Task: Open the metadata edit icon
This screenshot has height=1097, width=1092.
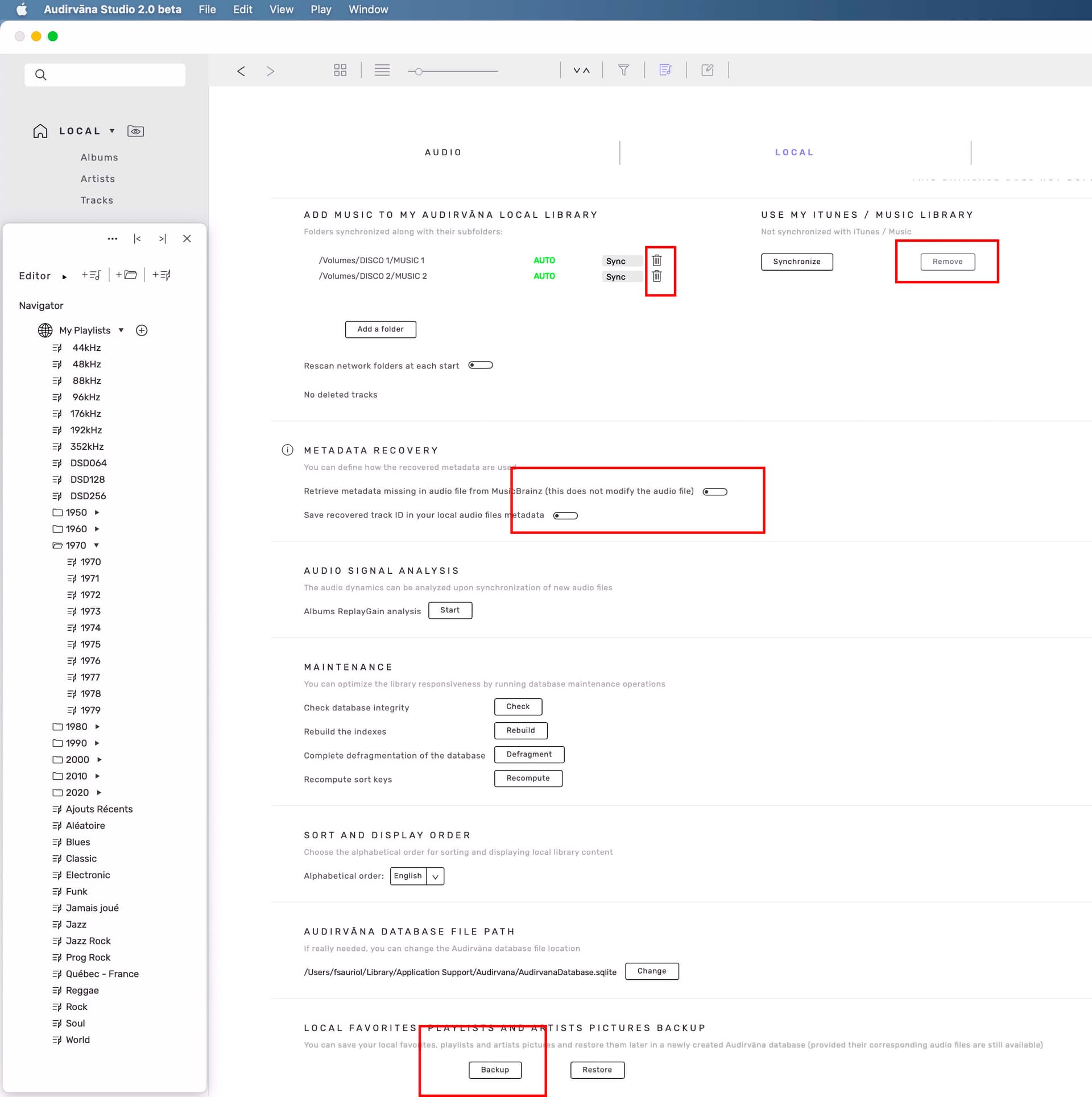Action: (x=708, y=70)
